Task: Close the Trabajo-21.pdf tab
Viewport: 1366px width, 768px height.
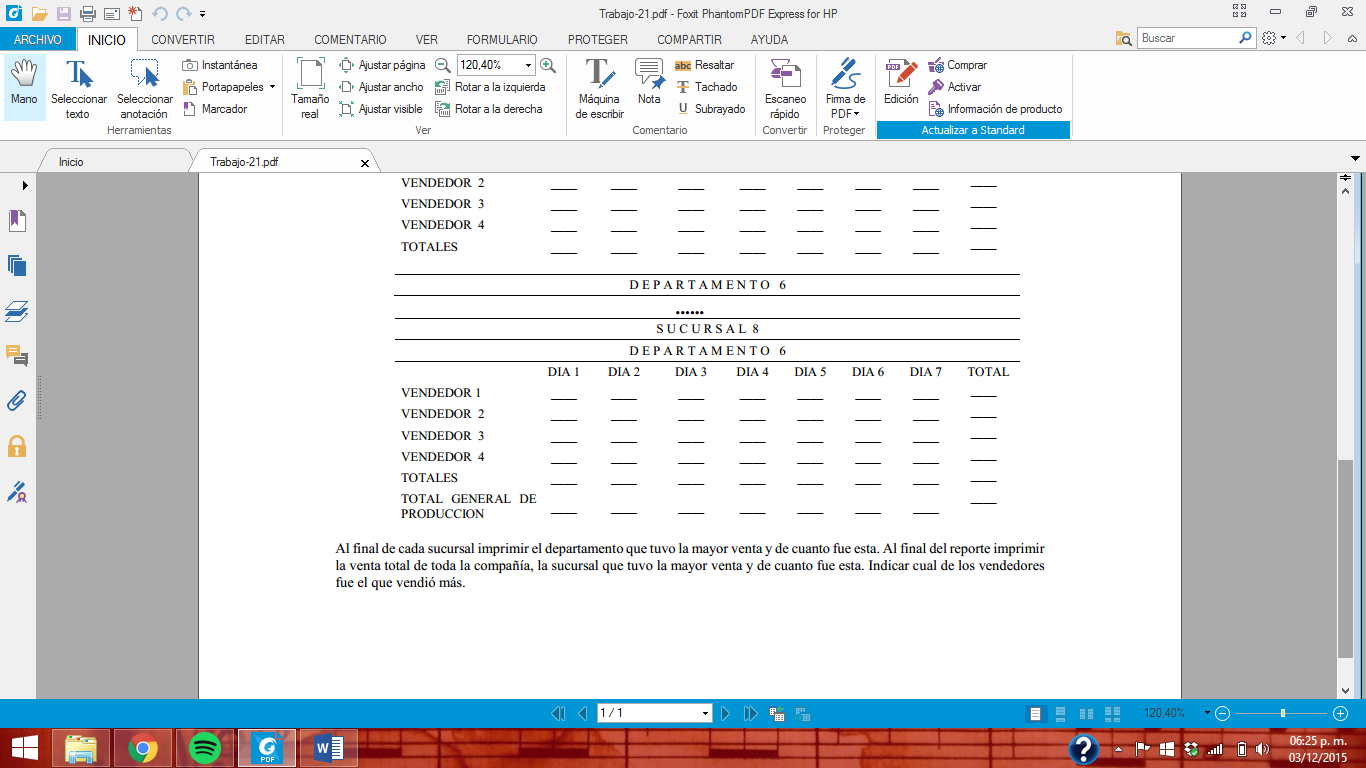Action: (x=364, y=162)
